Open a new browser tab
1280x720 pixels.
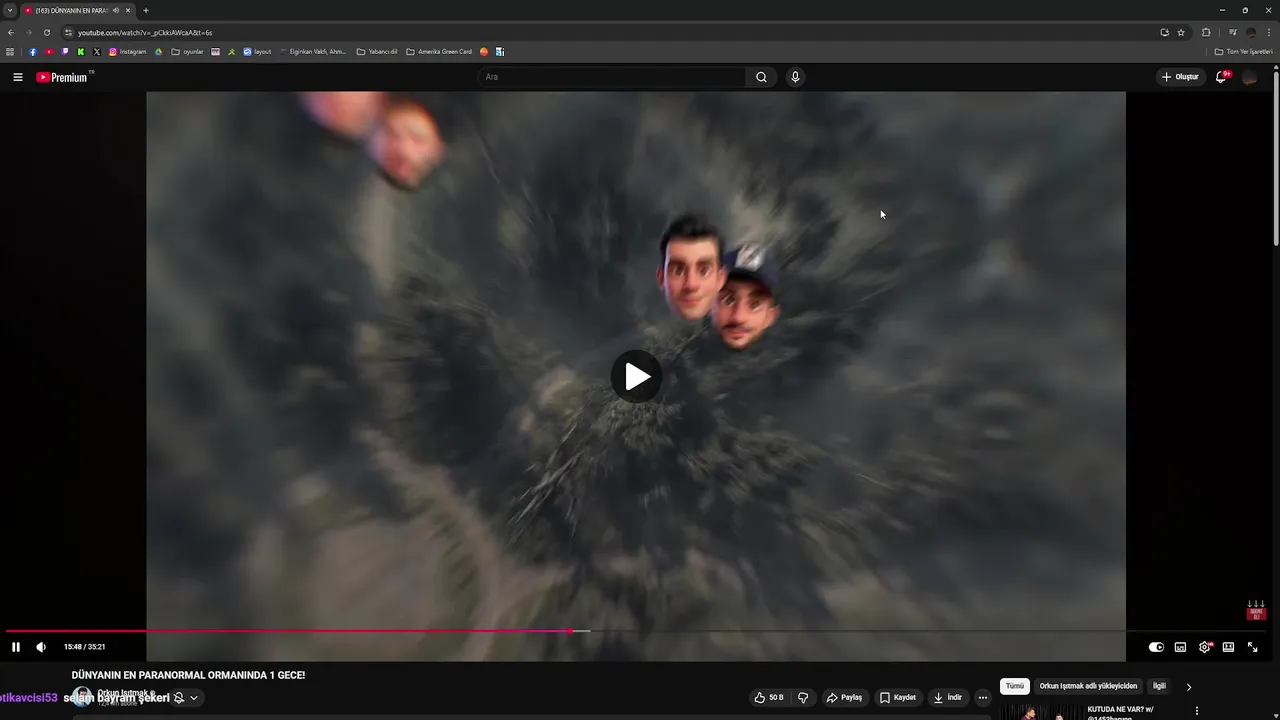(146, 10)
